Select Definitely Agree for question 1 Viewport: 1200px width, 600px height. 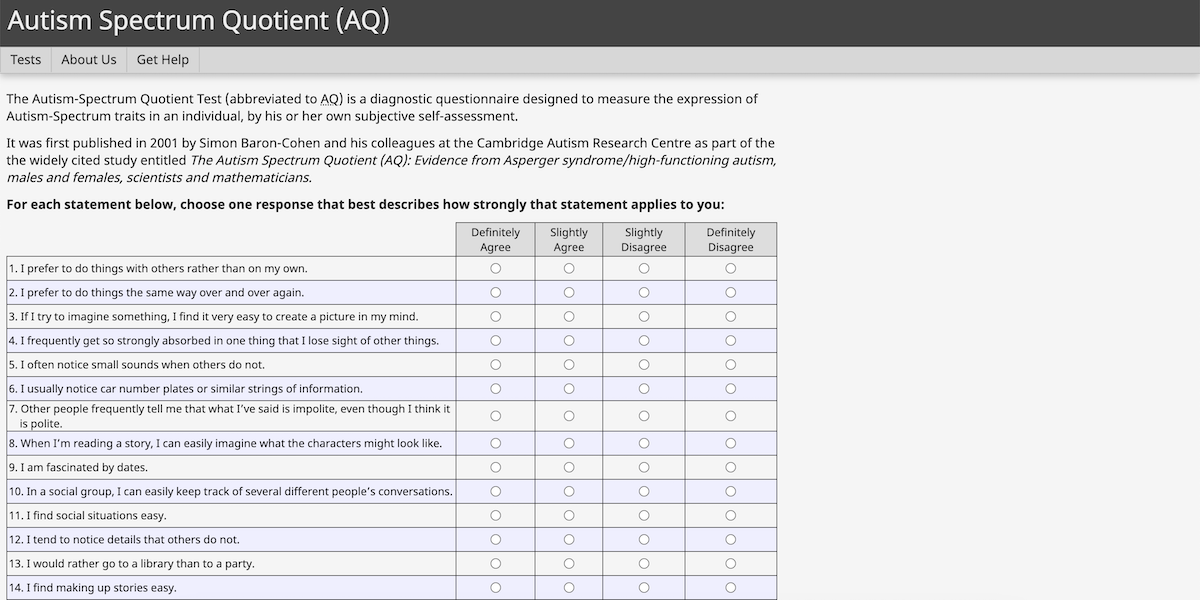(495, 267)
